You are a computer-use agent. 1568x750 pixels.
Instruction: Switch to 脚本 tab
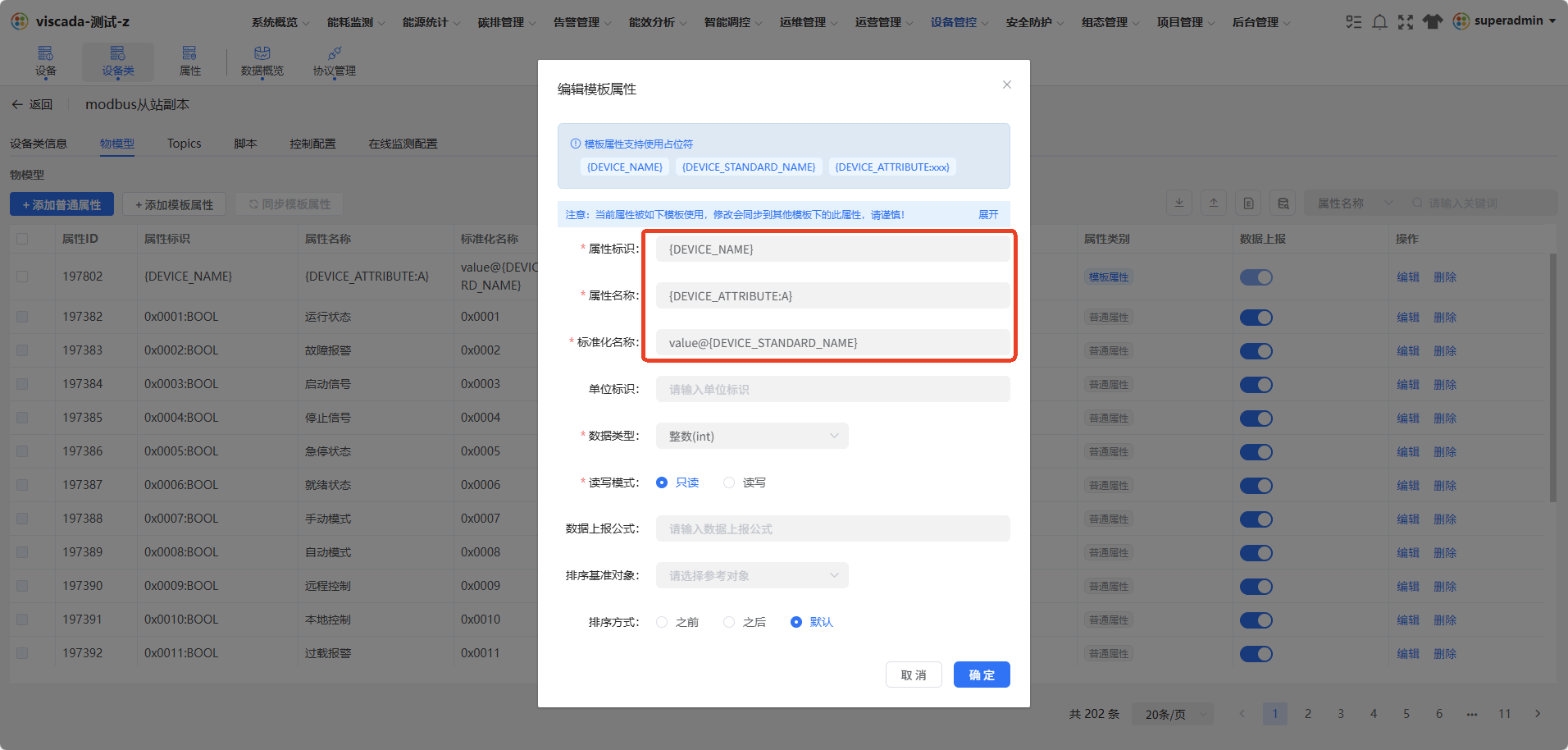(x=245, y=144)
